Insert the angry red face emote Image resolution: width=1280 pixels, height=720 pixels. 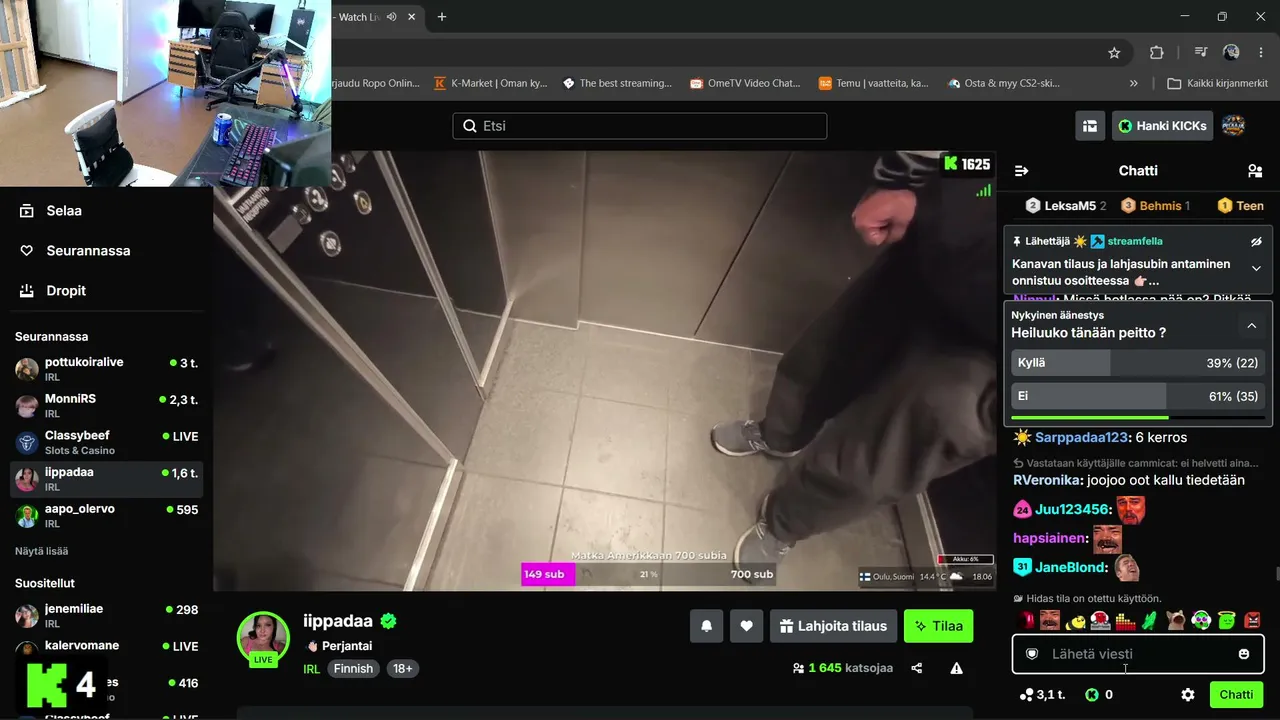point(1253,620)
